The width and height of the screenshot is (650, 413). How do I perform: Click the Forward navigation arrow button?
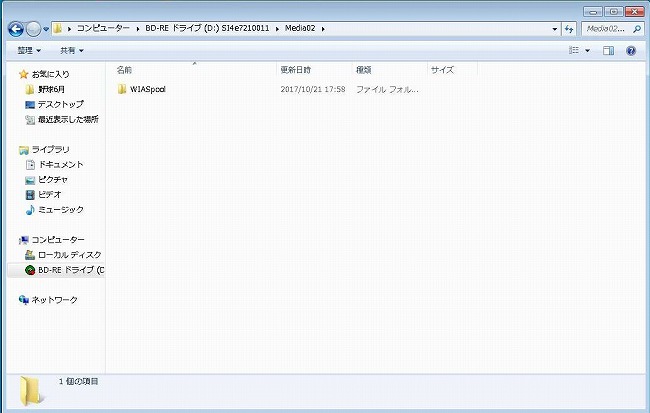coord(36,29)
